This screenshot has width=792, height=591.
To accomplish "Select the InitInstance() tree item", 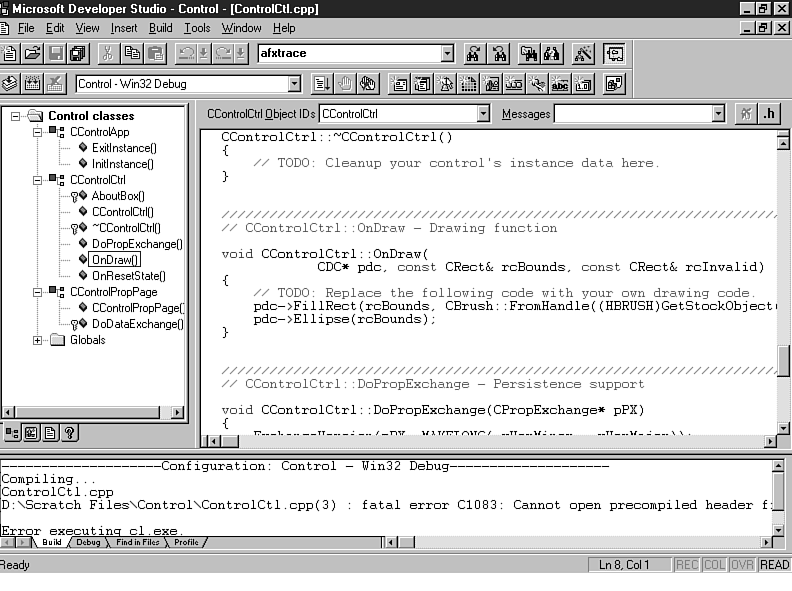I will (x=123, y=164).
